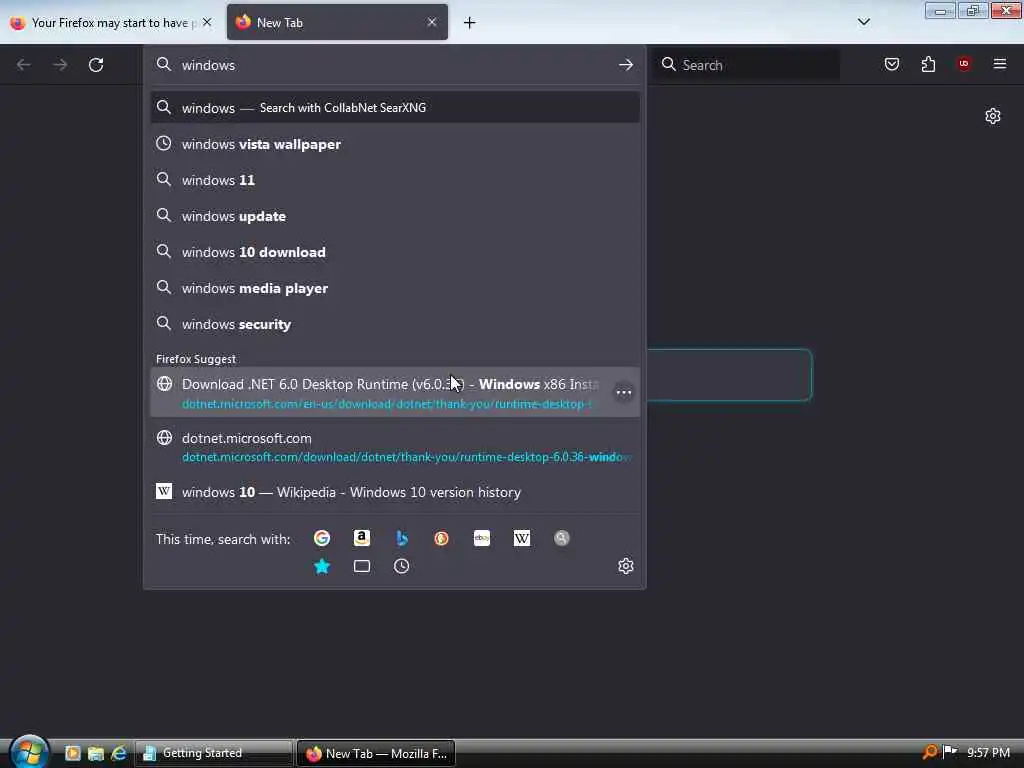This screenshot has height=768, width=1024.
Task: Search this time with Google icon
Action: pyautogui.click(x=322, y=538)
